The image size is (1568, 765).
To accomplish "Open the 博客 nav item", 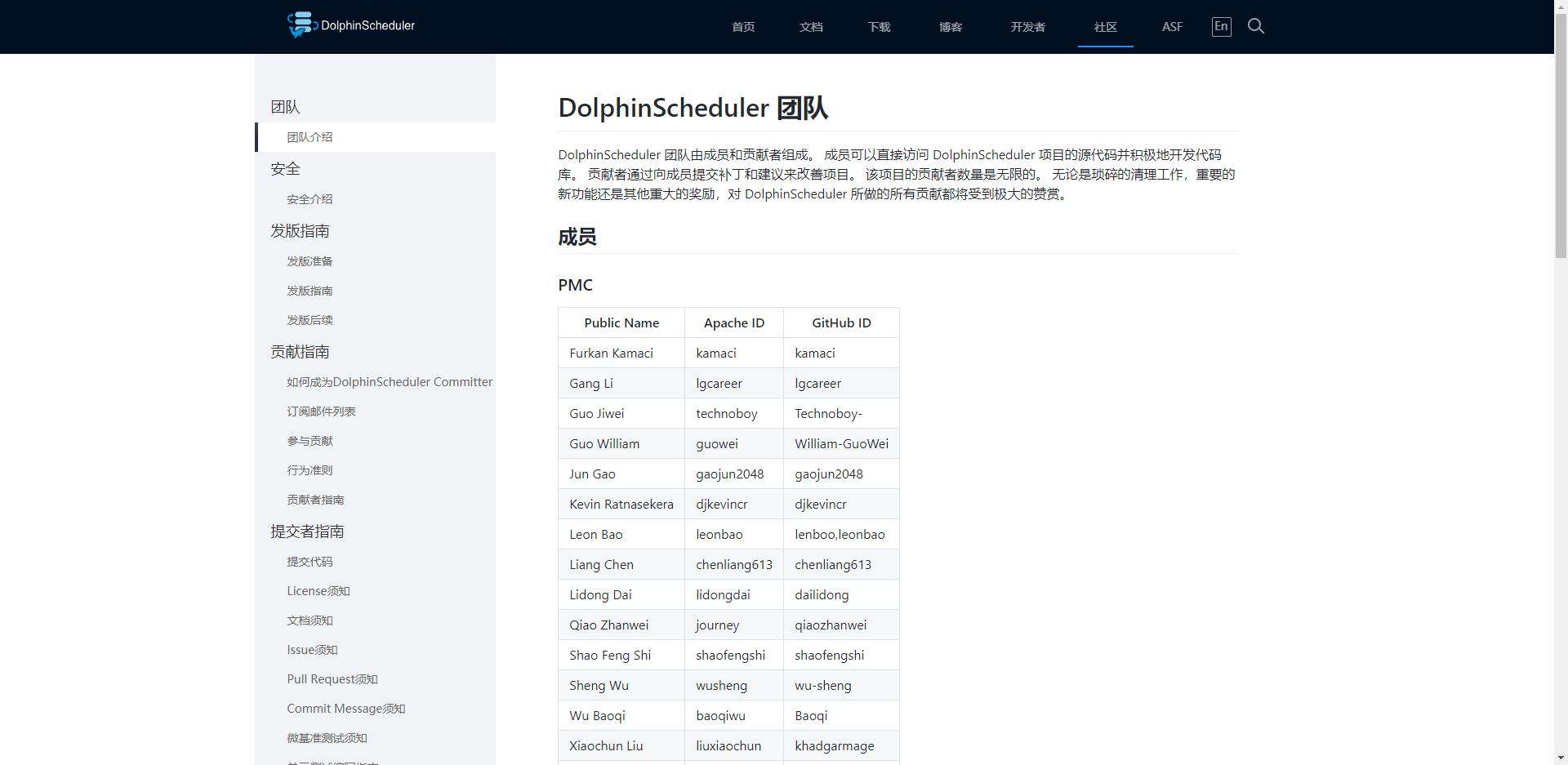I will tap(951, 27).
